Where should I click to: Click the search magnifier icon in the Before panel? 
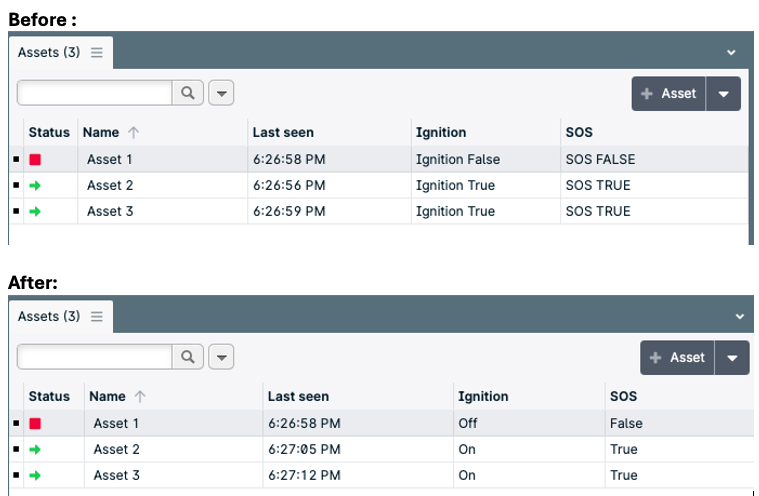tap(187, 93)
